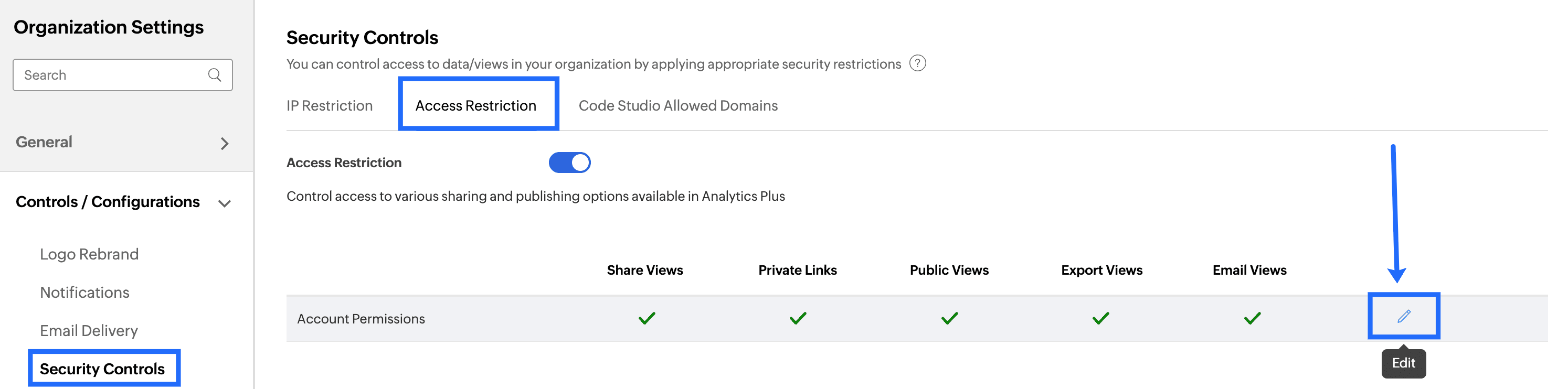Screen dimensions: 1568x389
Task: Collapse the Controls / Configurations section
Action: coord(225,203)
